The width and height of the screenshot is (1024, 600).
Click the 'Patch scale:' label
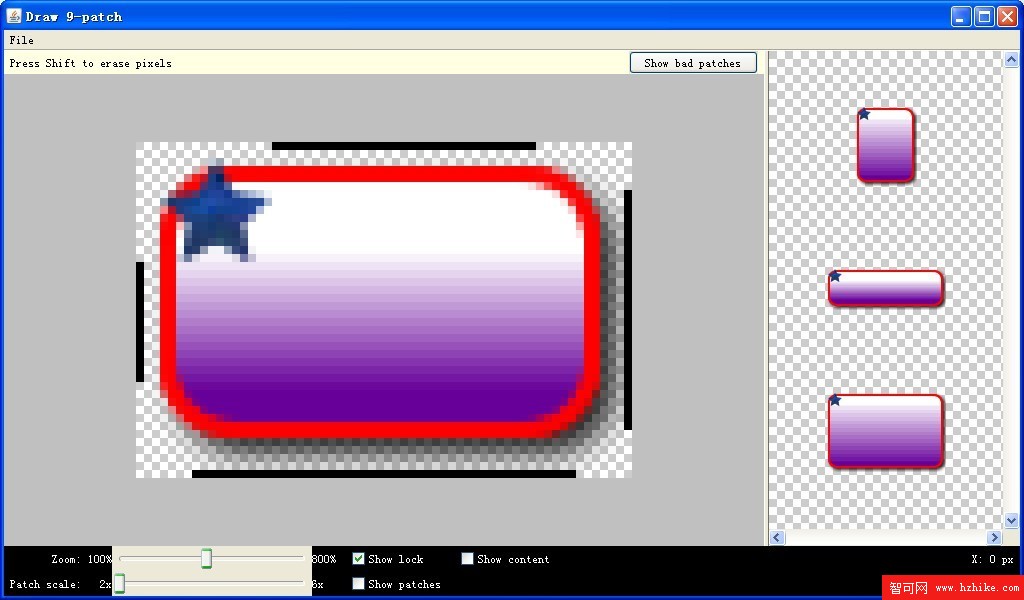pyautogui.click(x=45, y=584)
